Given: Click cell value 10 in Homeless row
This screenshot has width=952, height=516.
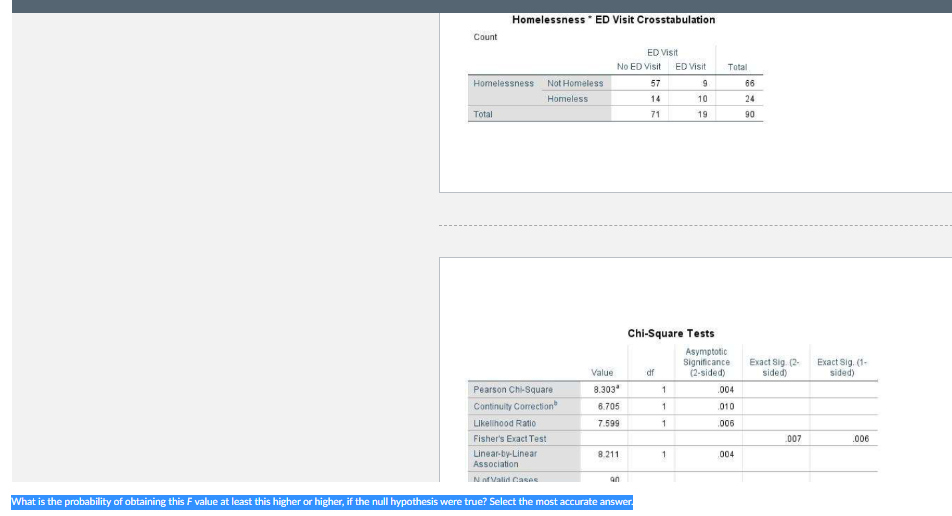Looking at the screenshot, I should [702, 98].
